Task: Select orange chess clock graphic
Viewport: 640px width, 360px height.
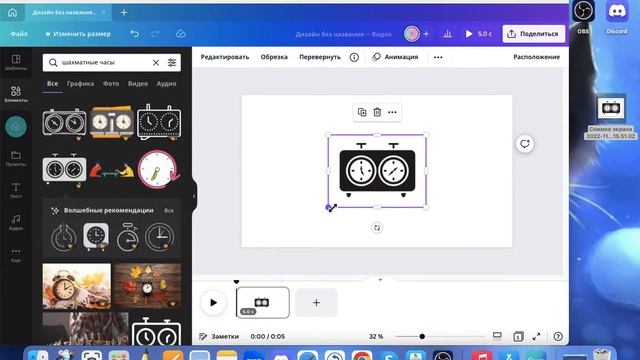Action: (x=111, y=122)
